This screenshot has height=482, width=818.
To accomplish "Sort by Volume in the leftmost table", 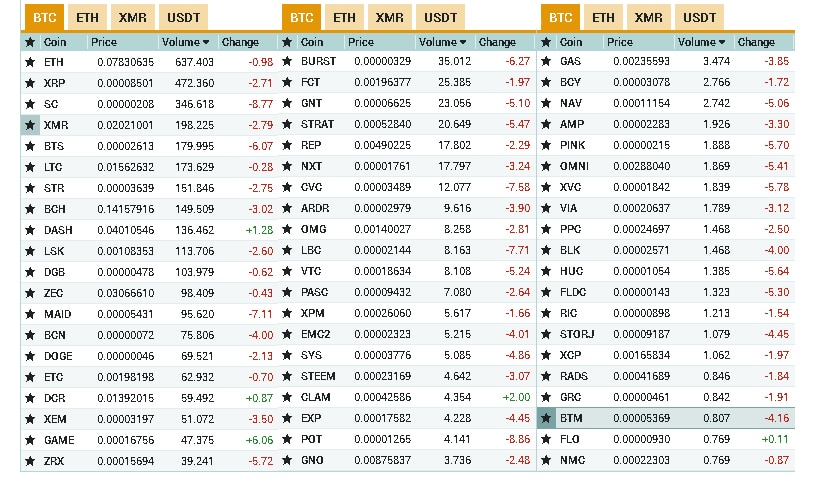I will point(187,42).
